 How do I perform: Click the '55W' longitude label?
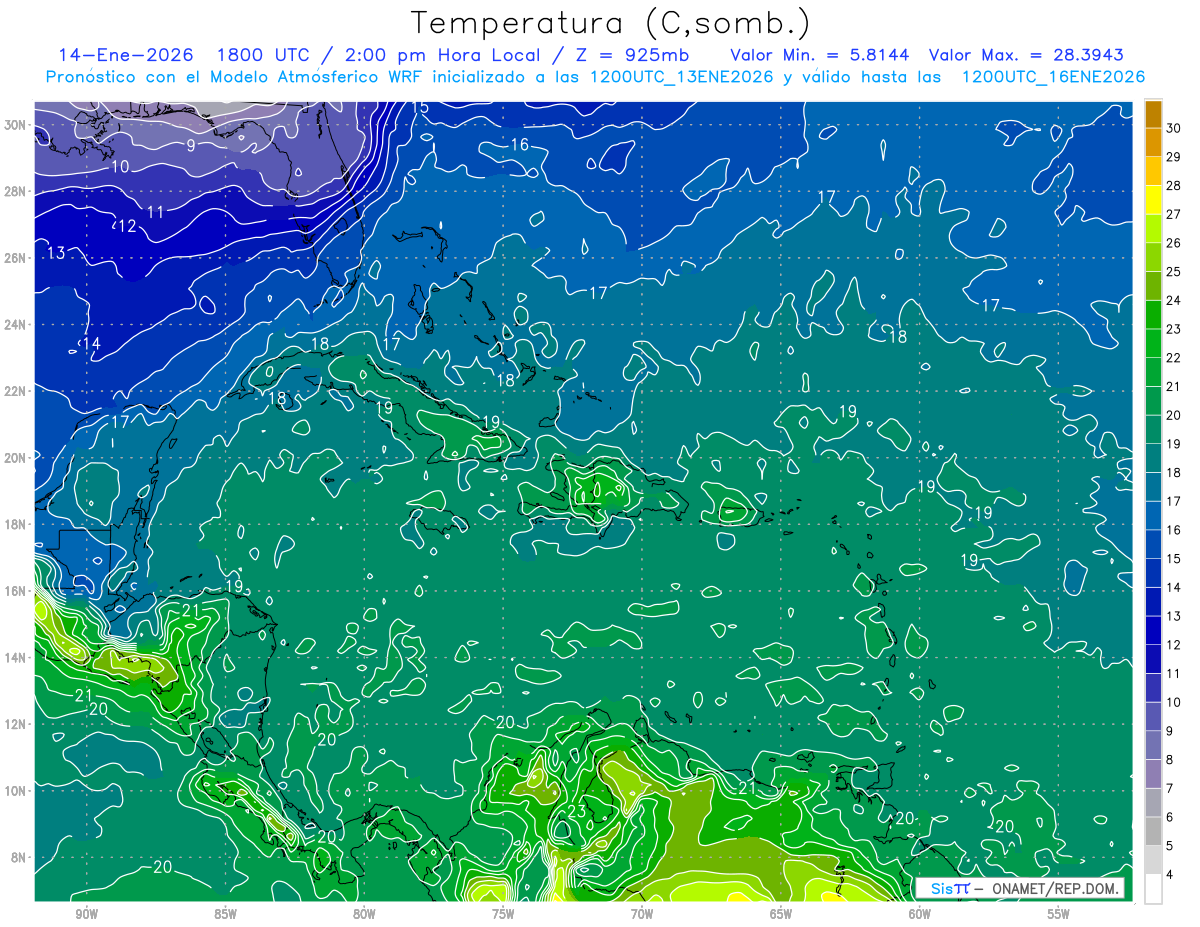[x=1059, y=914]
